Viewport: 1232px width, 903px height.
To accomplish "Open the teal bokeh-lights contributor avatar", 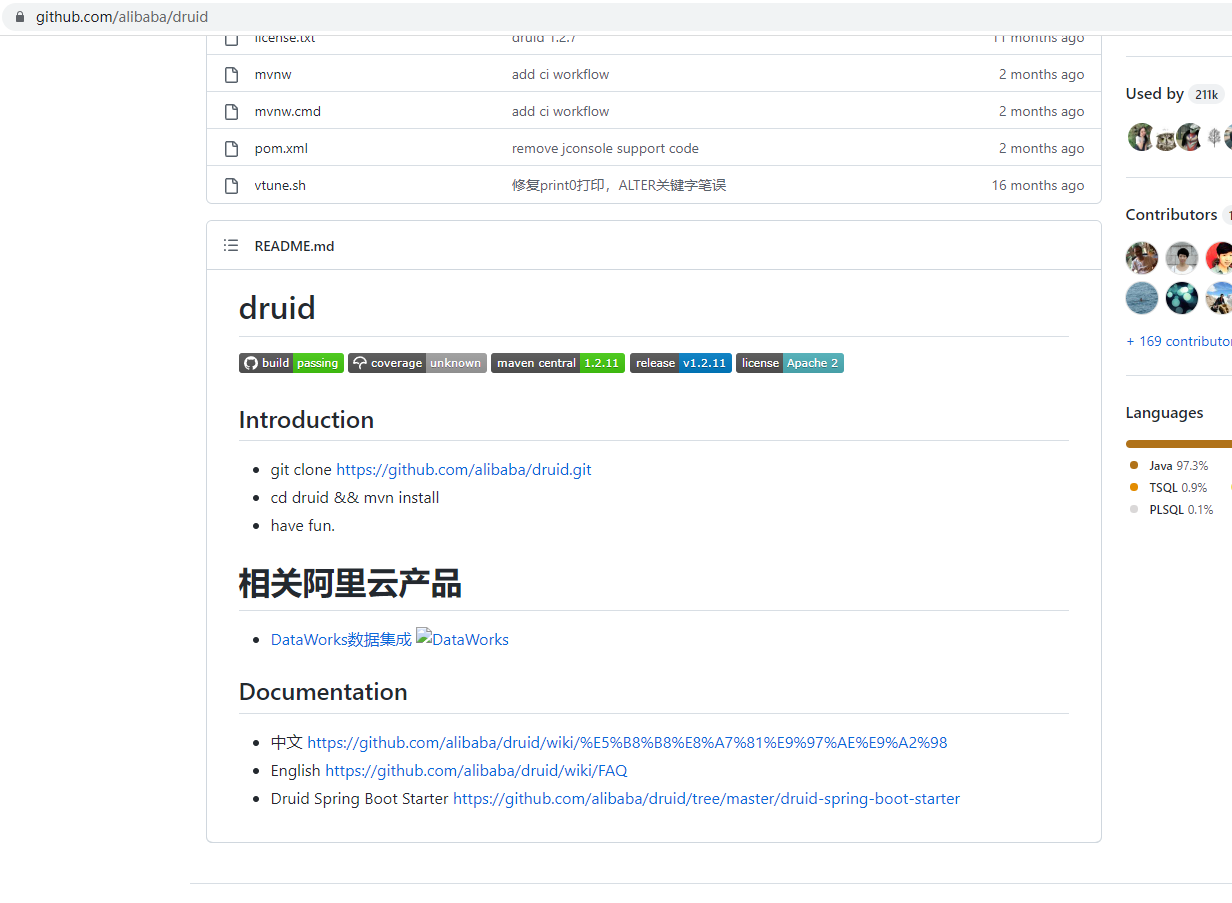I will pos(1182,298).
